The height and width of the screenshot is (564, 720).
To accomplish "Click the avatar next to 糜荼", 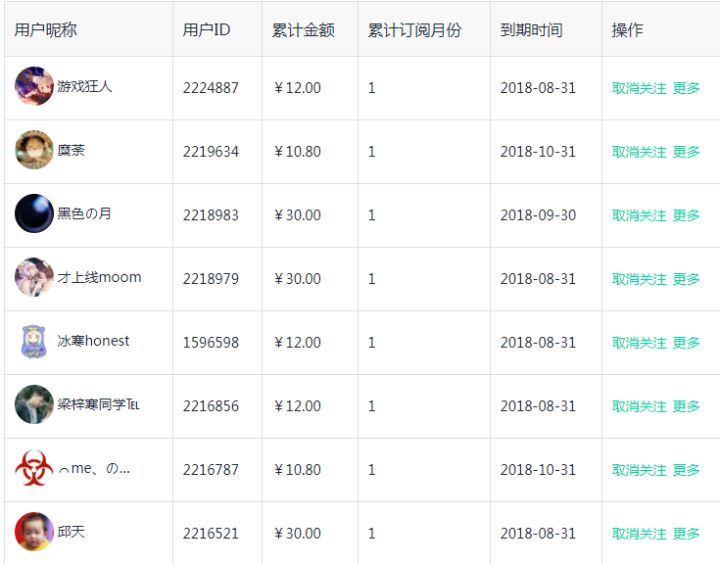I will point(34,151).
